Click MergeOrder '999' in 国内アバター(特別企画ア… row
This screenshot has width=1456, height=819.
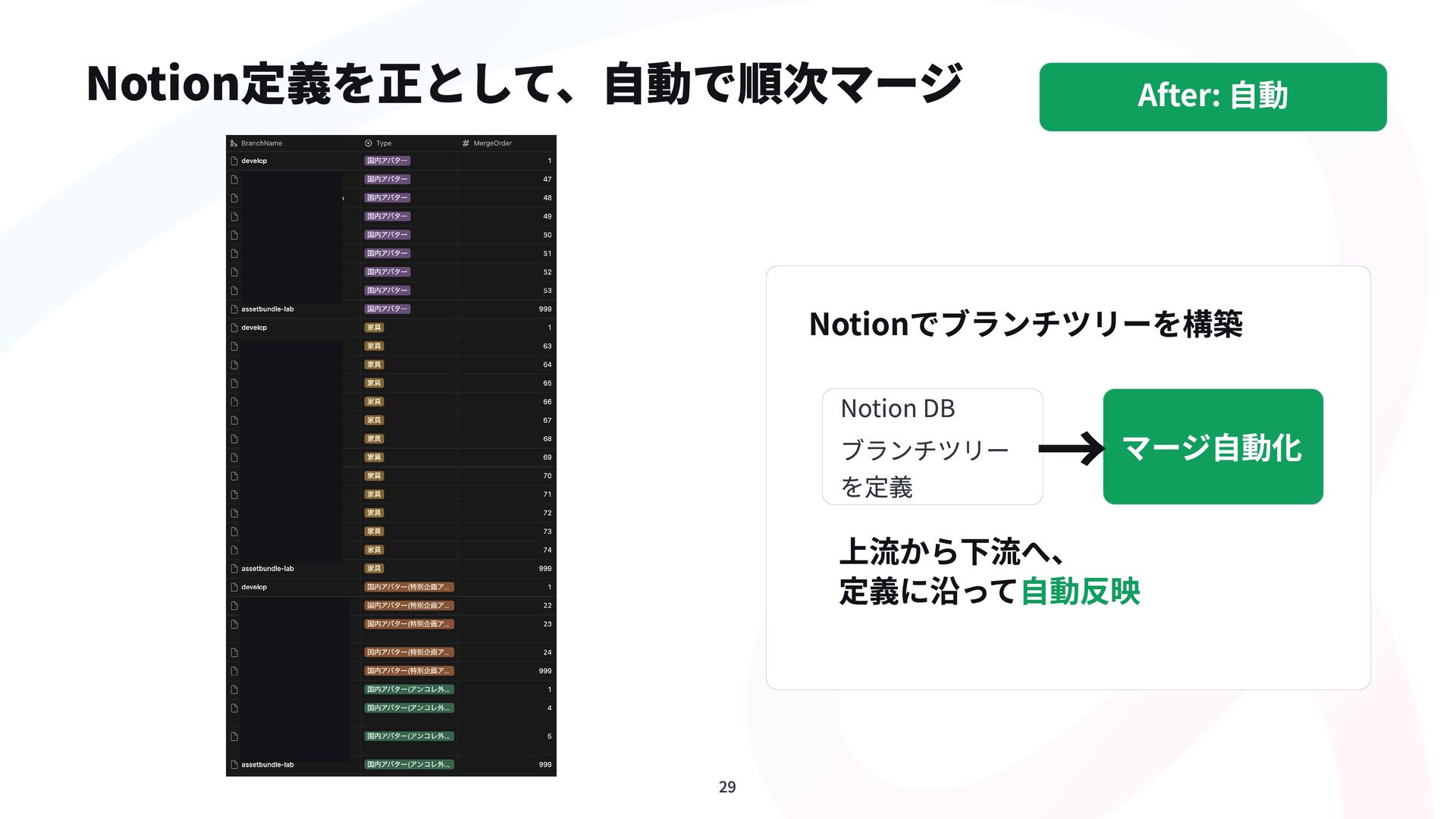(x=545, y=671)
